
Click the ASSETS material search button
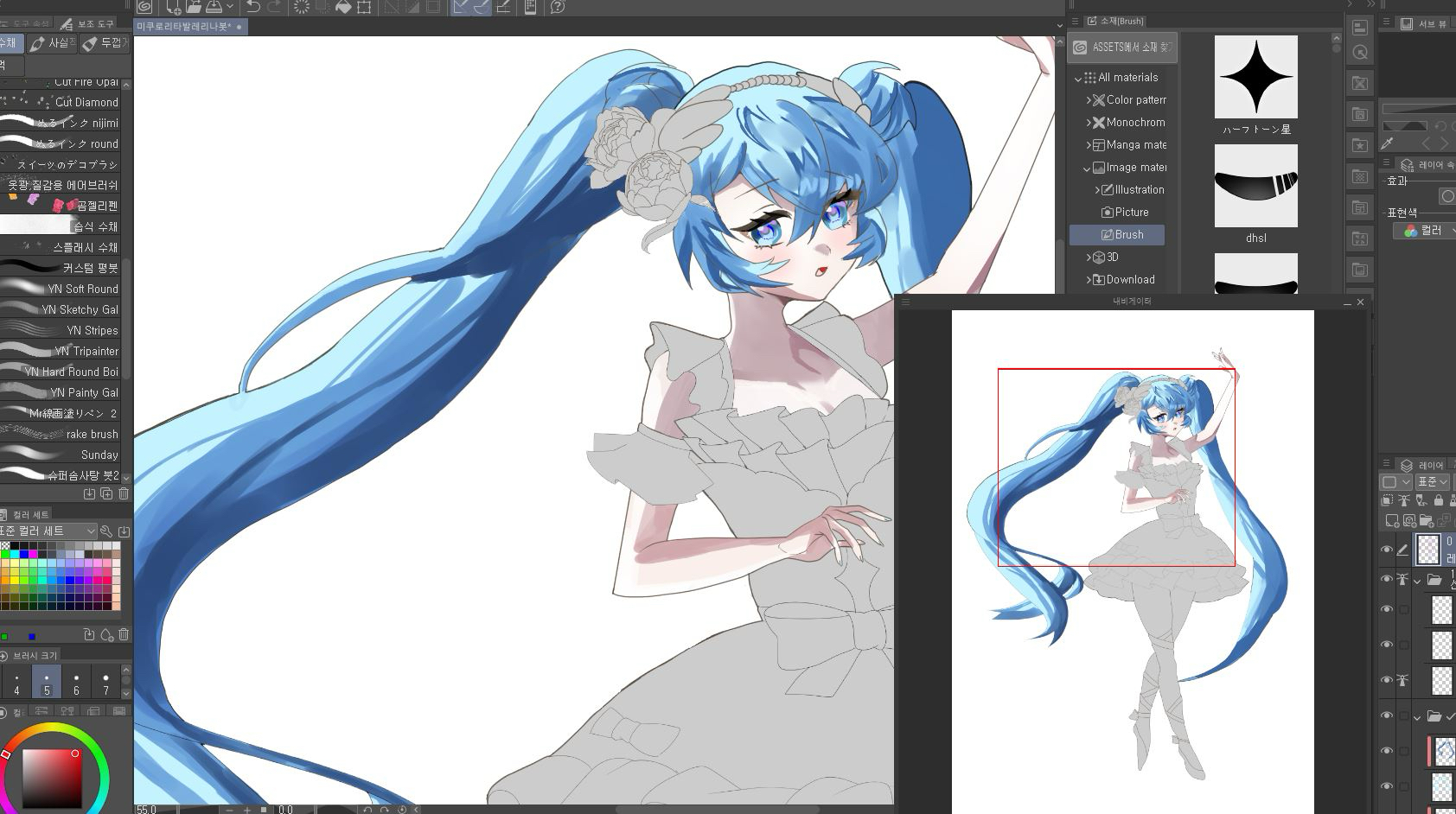[x=1122, y=48]
